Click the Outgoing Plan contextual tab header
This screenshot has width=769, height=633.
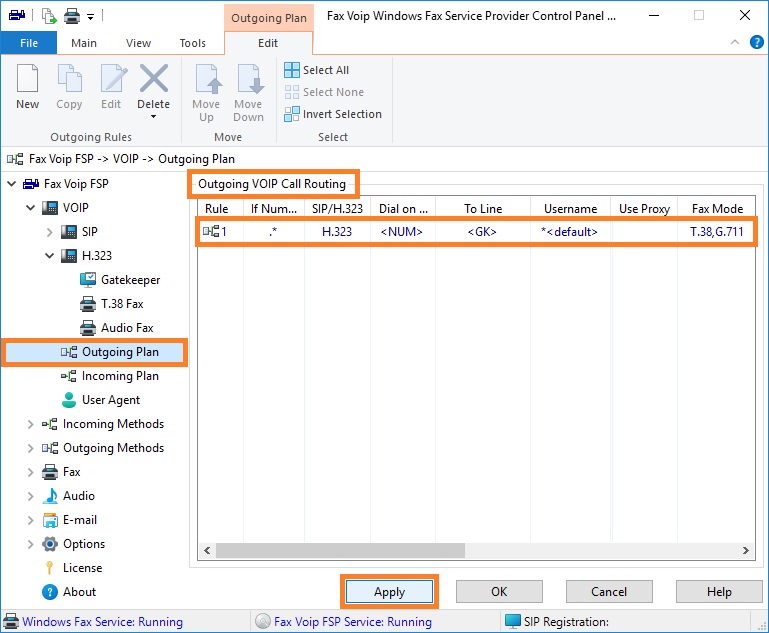[x=269, y=18]
